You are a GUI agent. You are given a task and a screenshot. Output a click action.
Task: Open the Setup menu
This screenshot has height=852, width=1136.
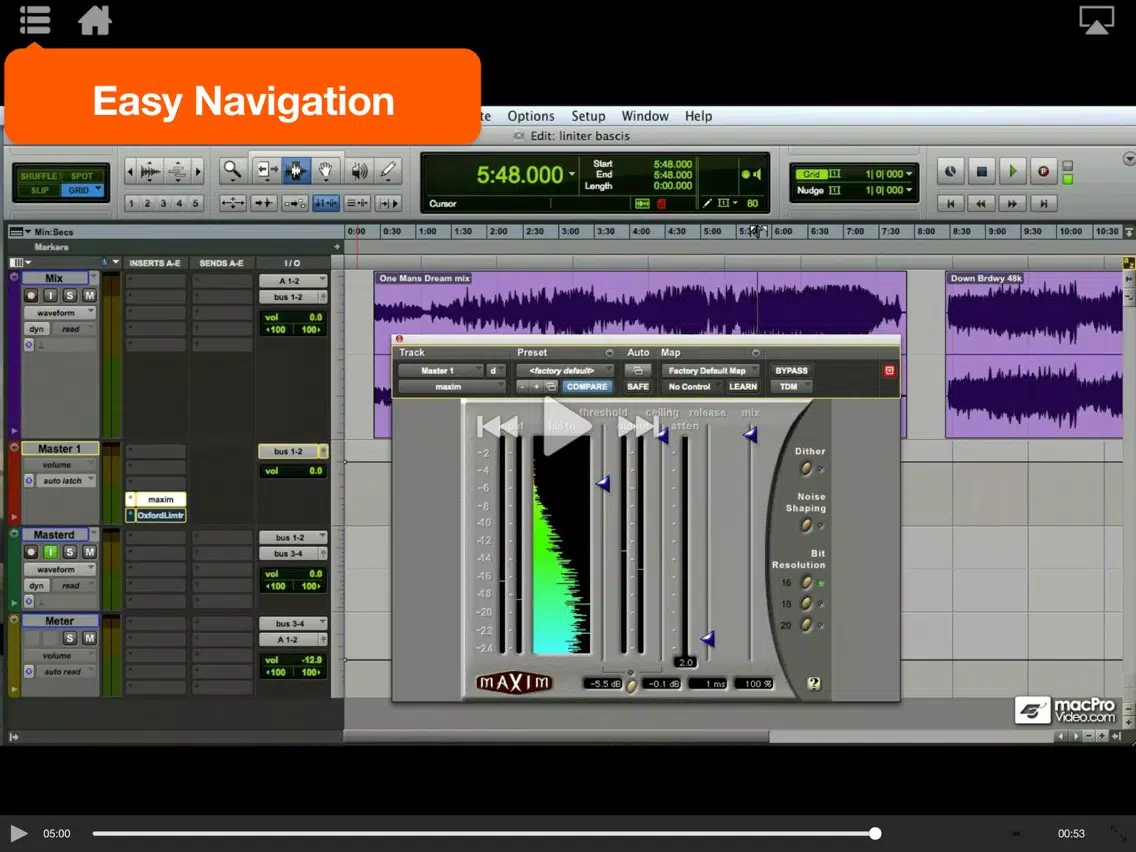pyautogui.click(x=588, y=116)
